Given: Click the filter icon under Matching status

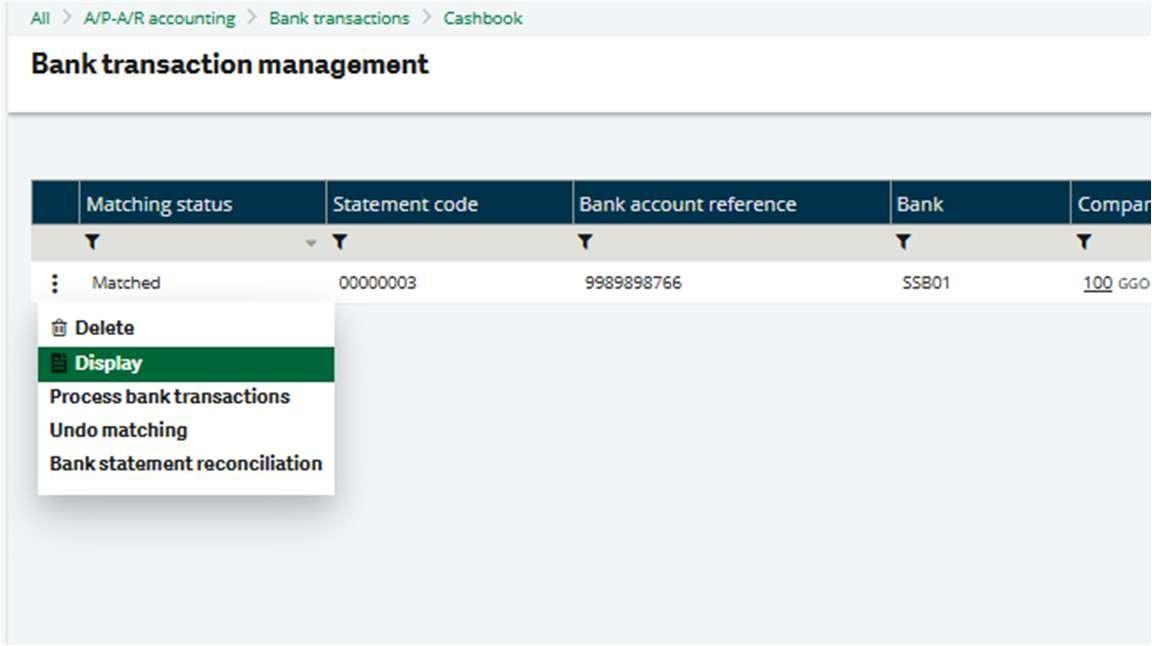Looking at the screenshot, I should tap(93, 243).
